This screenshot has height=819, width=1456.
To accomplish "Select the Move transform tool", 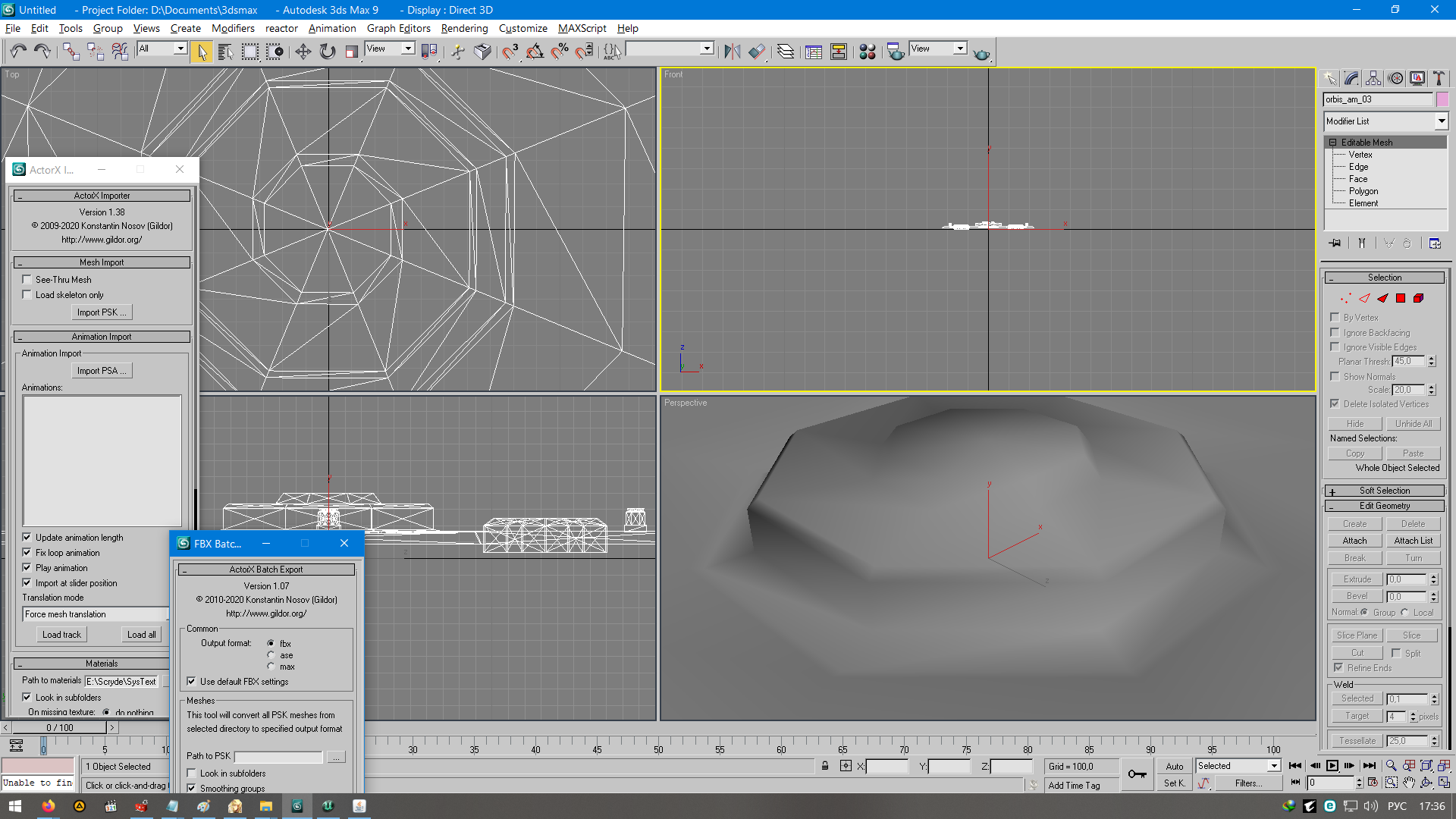I will coord(303,52).
